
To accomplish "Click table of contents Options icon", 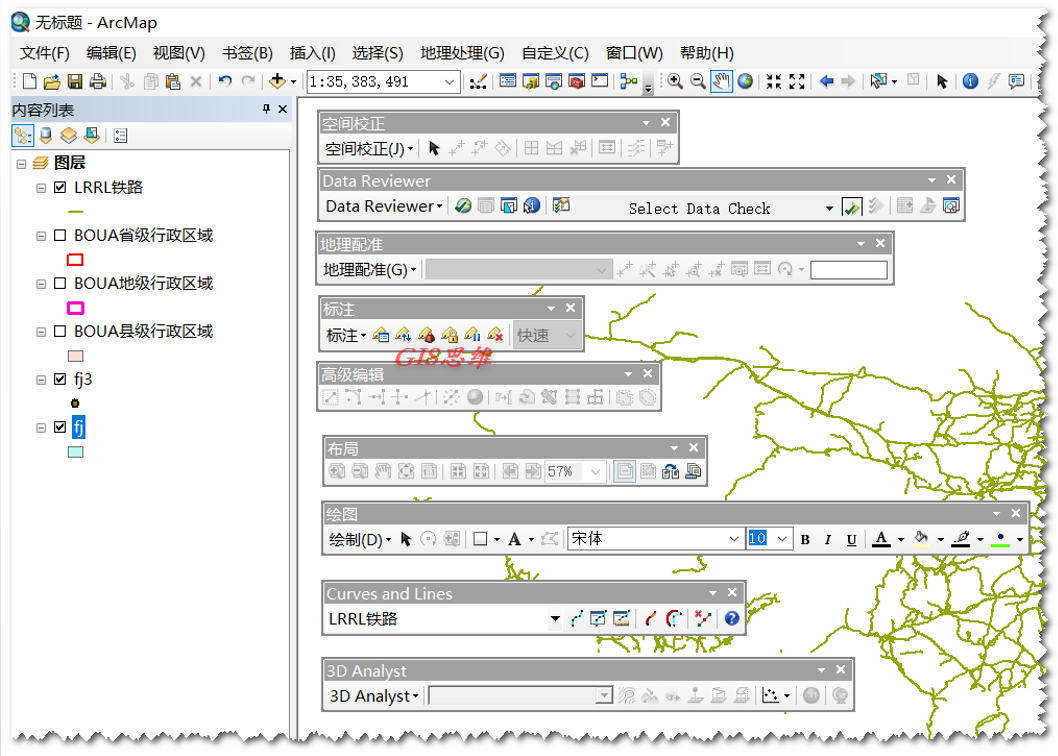I will [121, 136].
